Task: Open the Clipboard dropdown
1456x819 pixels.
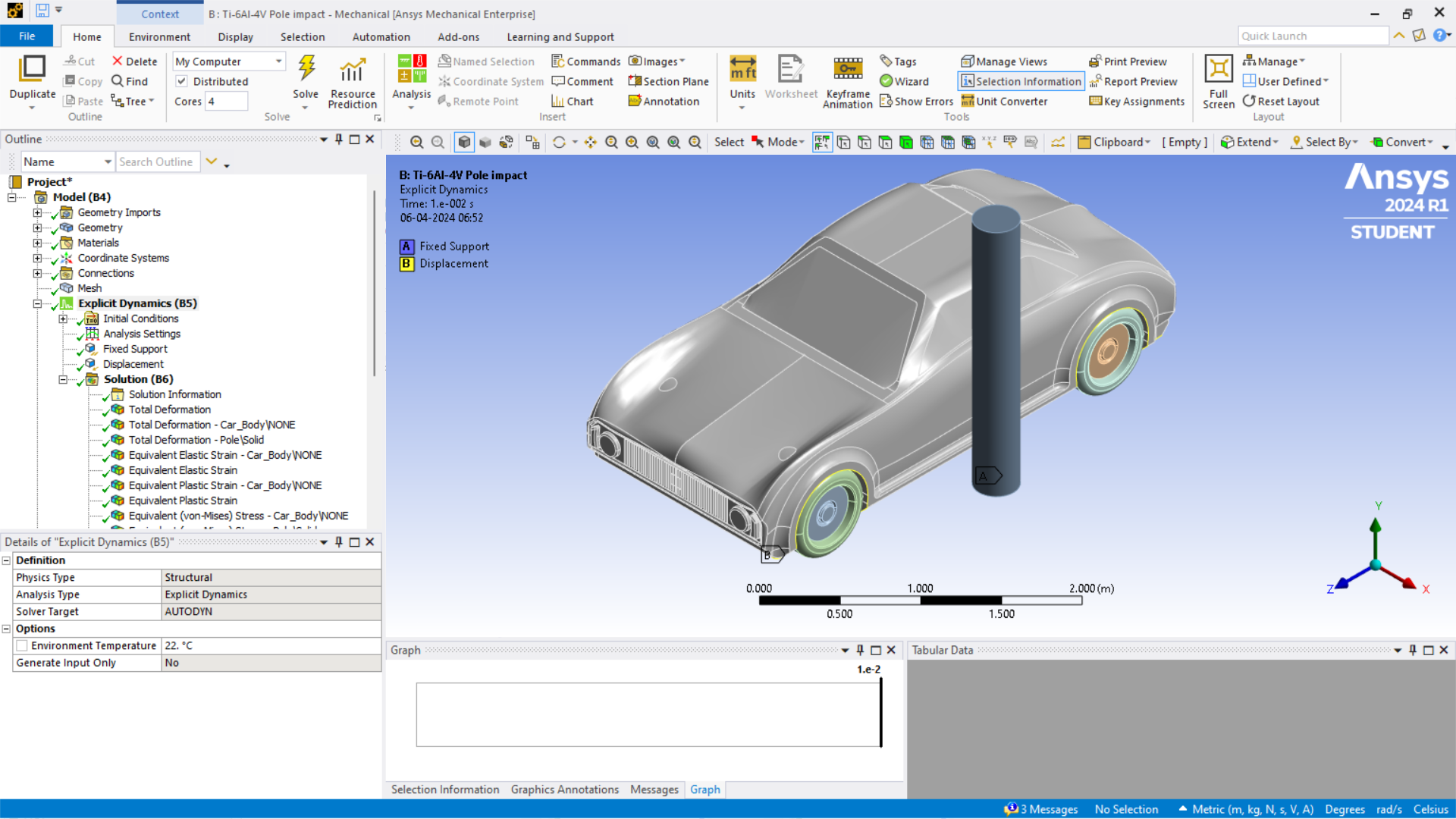Action: pyautogui.click(x=1114, y=142)
